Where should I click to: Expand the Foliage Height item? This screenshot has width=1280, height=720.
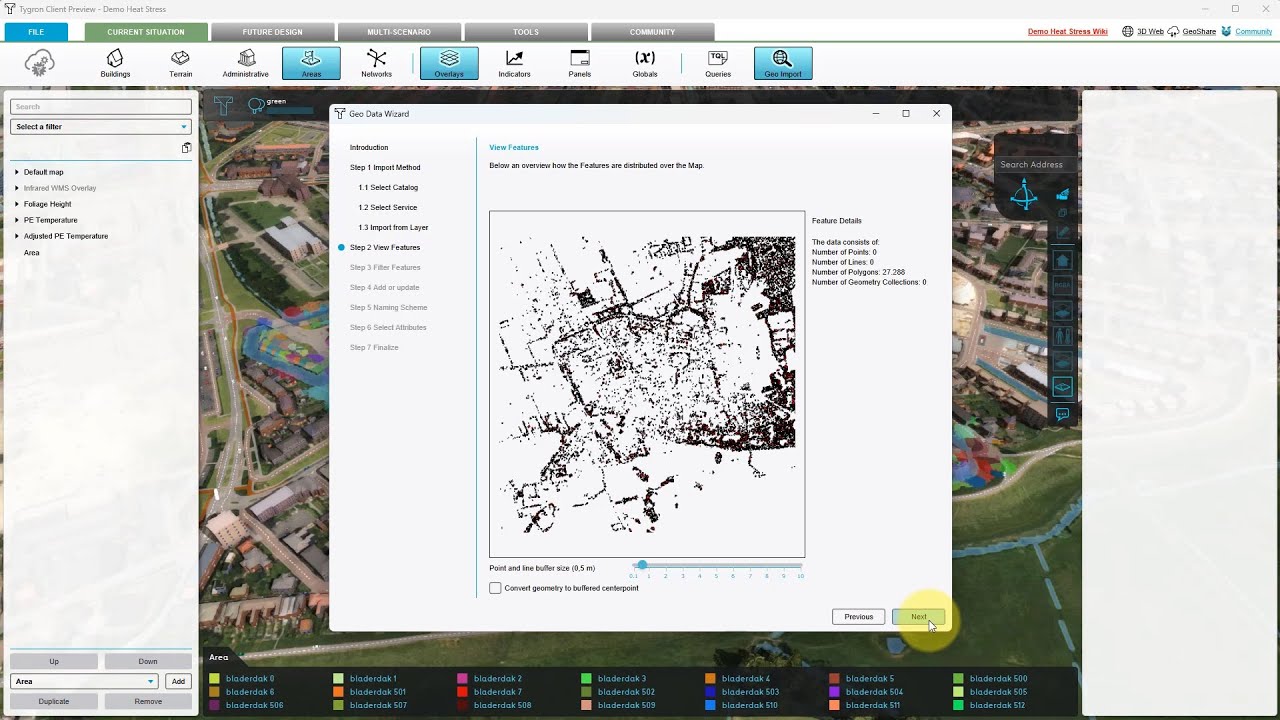tap(17, 204)
